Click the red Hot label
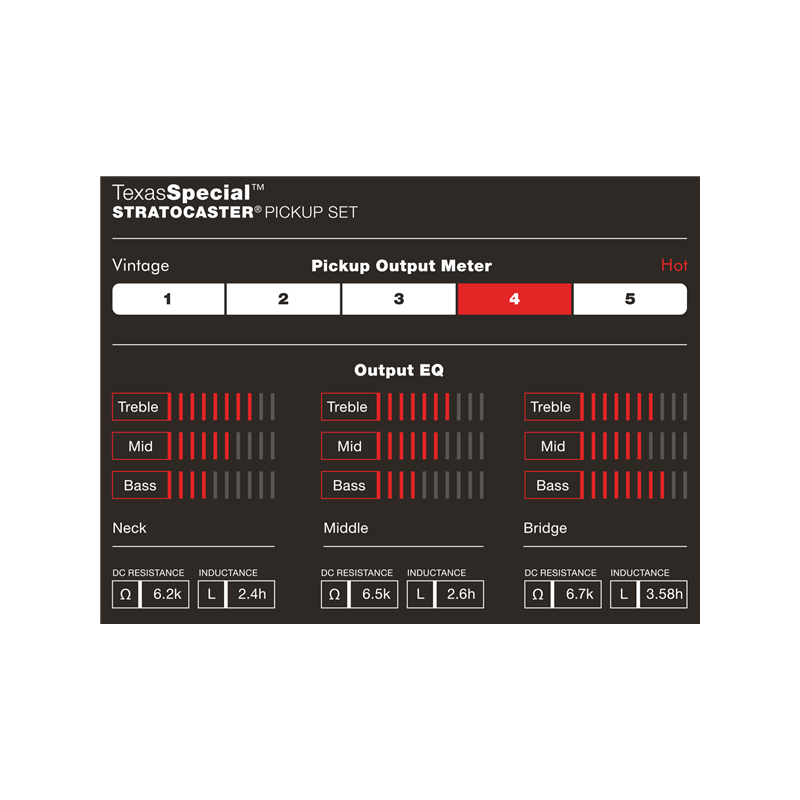Screen dimensions: 800x800 [x=674, y=266]
